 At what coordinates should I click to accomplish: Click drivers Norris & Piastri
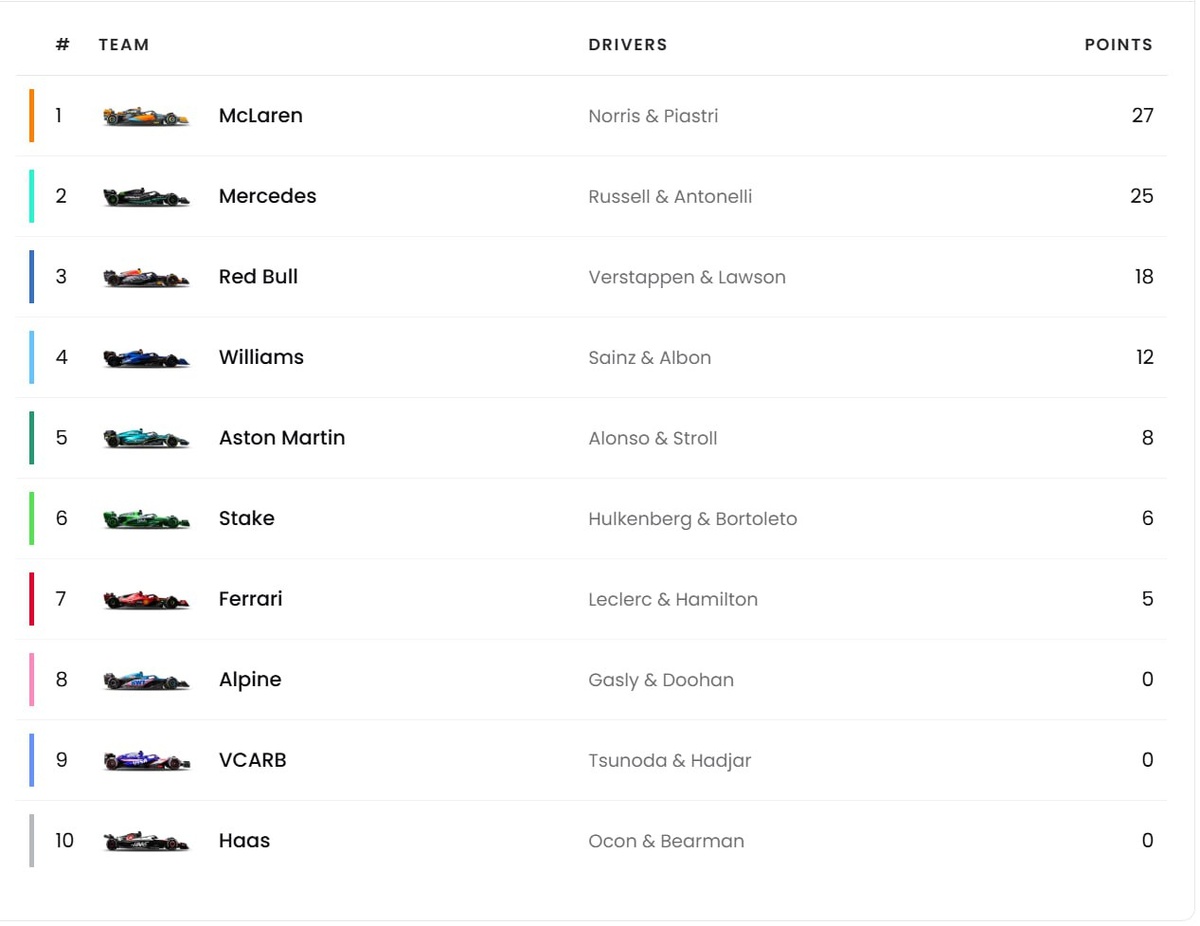pyautogui.click(x=653, y=116)
